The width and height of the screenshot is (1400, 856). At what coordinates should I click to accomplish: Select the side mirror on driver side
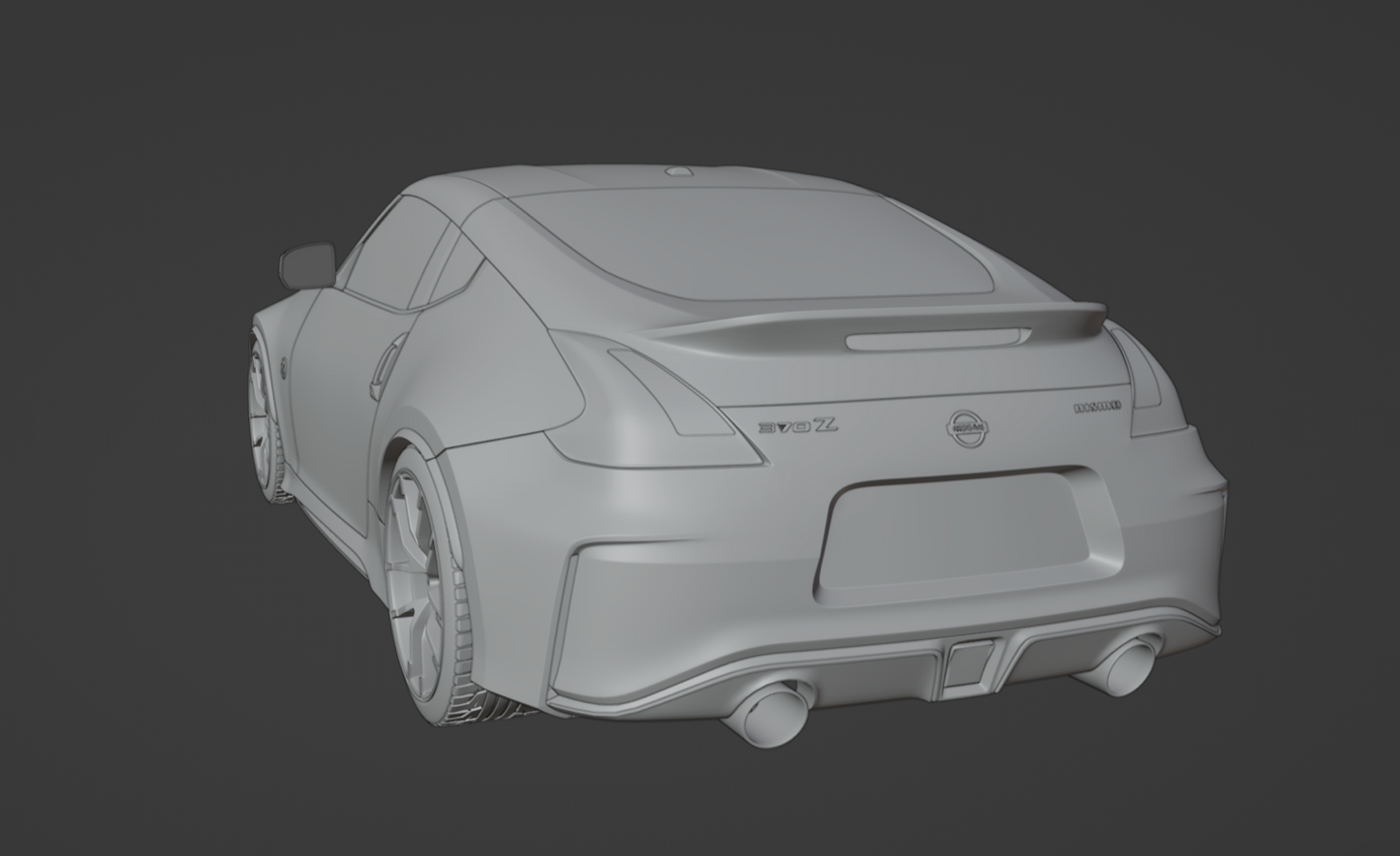pyautogui.click(x=307, y=264)
